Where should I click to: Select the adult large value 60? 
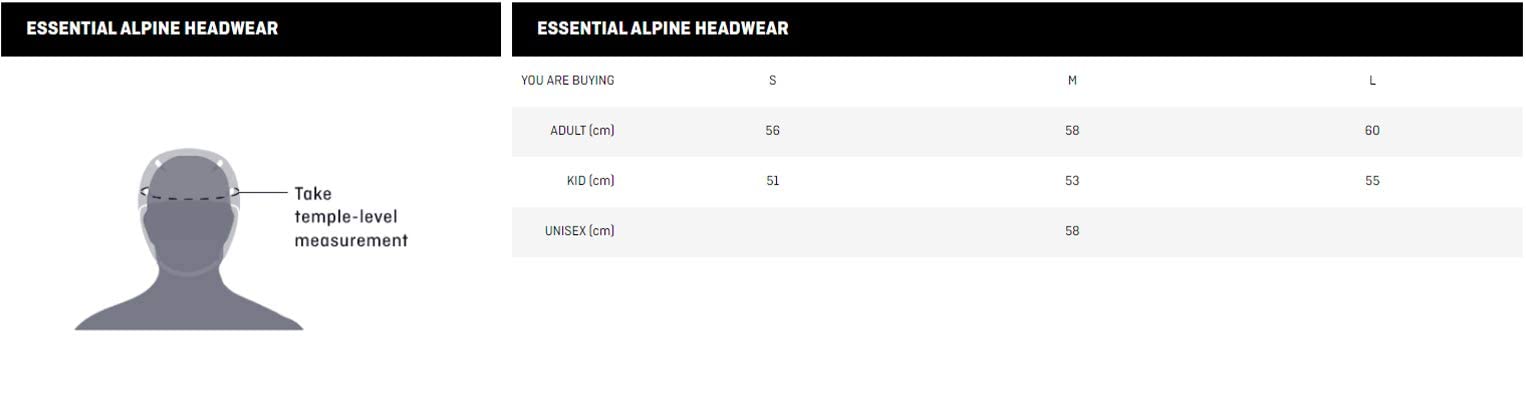(x=1372, y=131)
